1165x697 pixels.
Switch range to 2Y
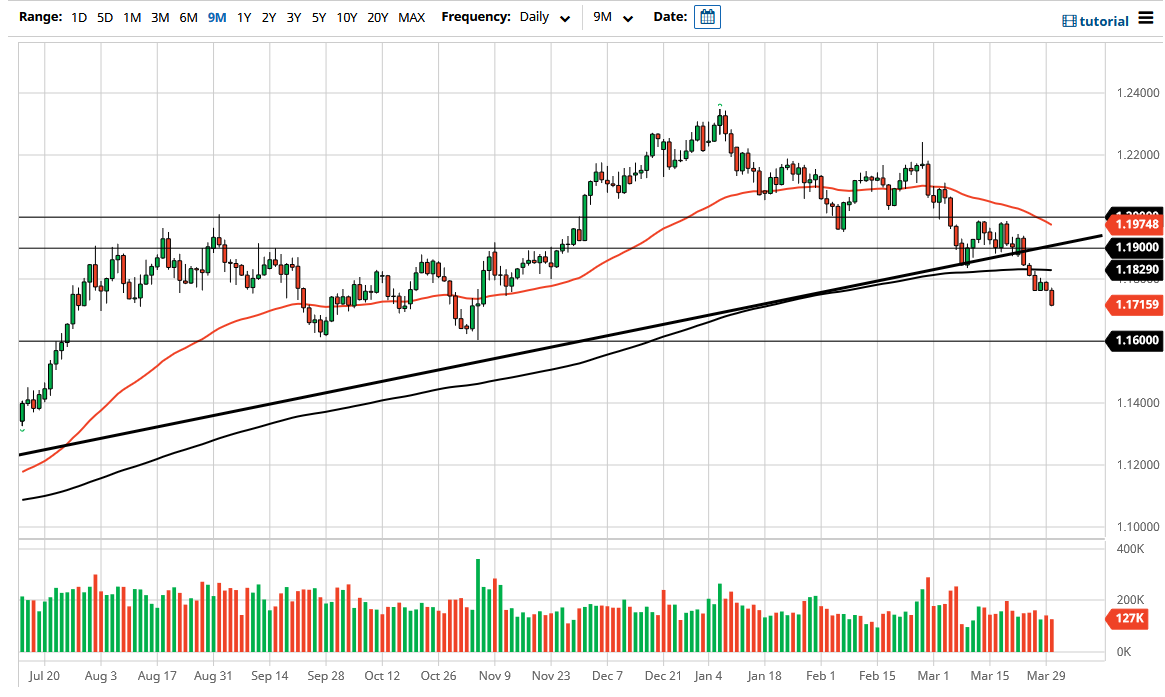pos(269,17)
